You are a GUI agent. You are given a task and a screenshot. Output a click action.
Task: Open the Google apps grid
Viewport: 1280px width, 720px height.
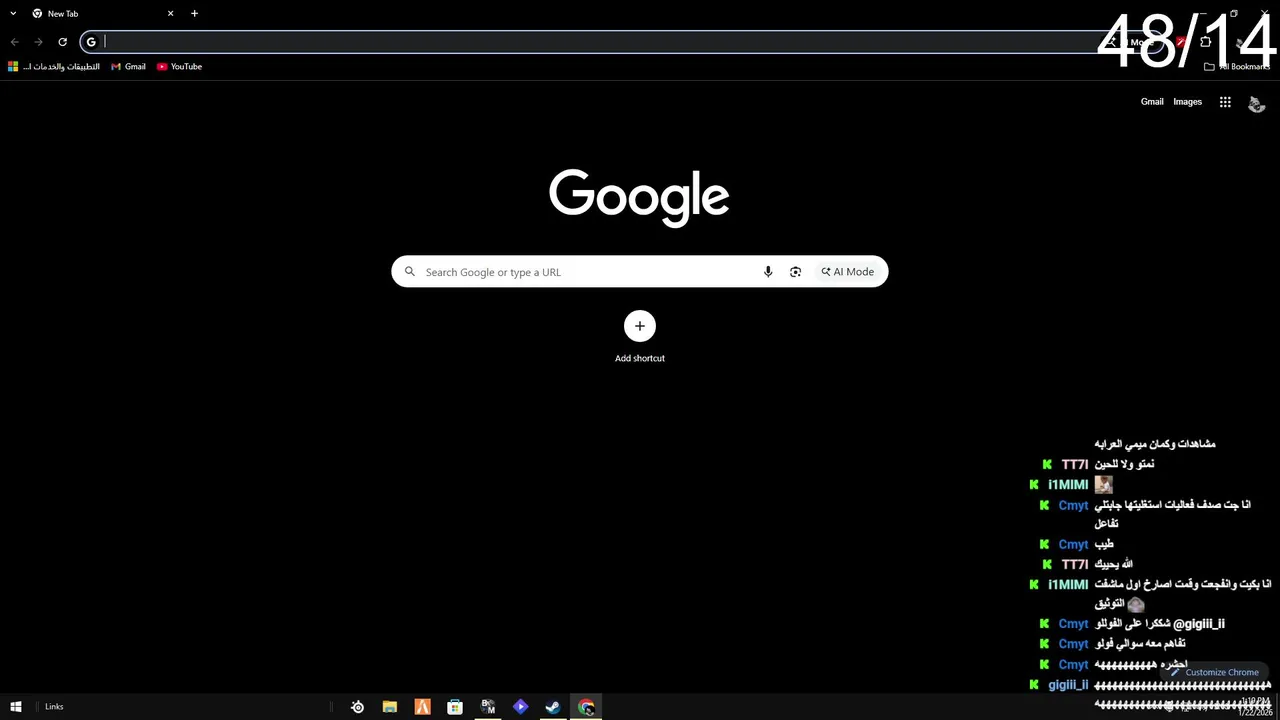pos(1225,102)
